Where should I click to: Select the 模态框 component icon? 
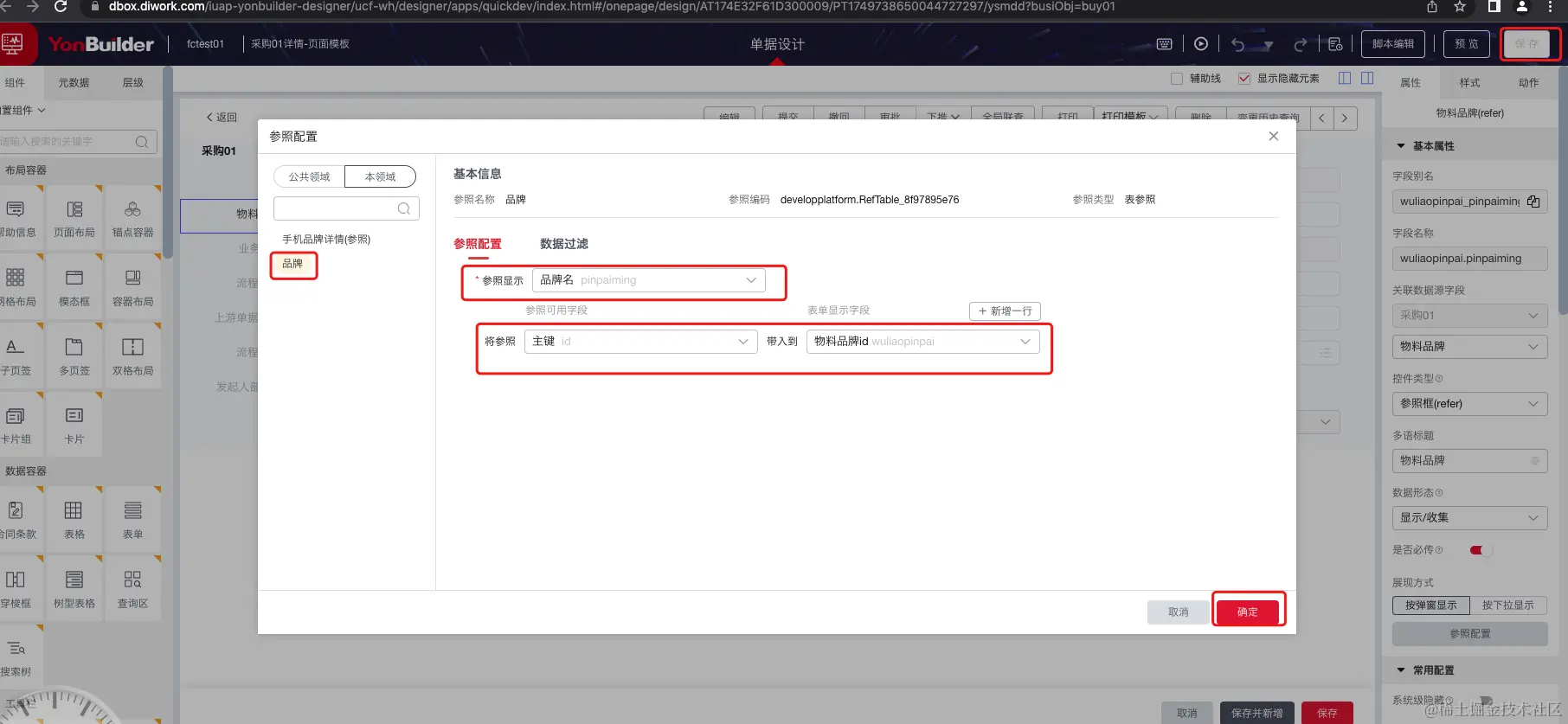[x=74, y=278]
